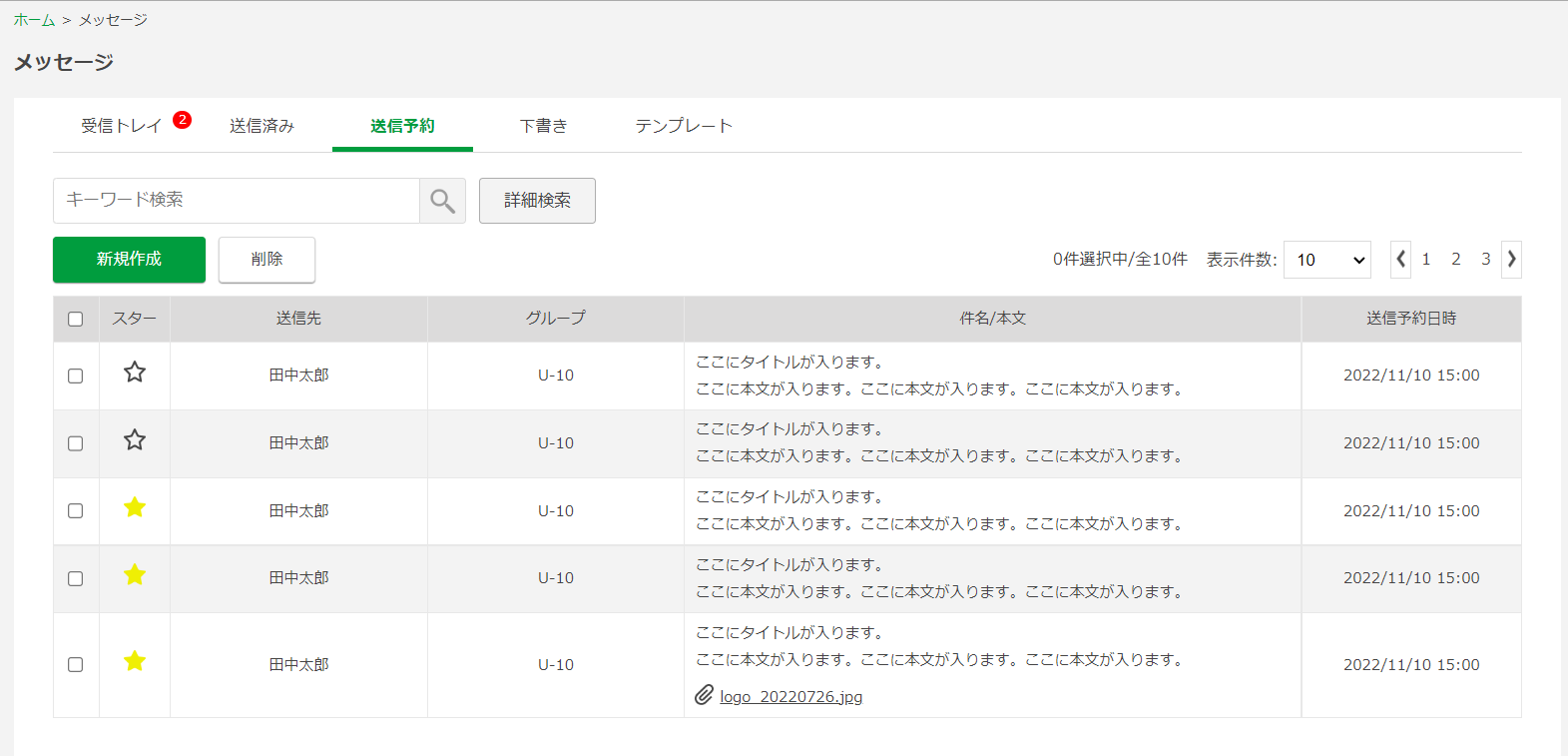1568x756 pixels.
Task: Check the checkbox of the attachment row
Action: (x=75, y=665)
